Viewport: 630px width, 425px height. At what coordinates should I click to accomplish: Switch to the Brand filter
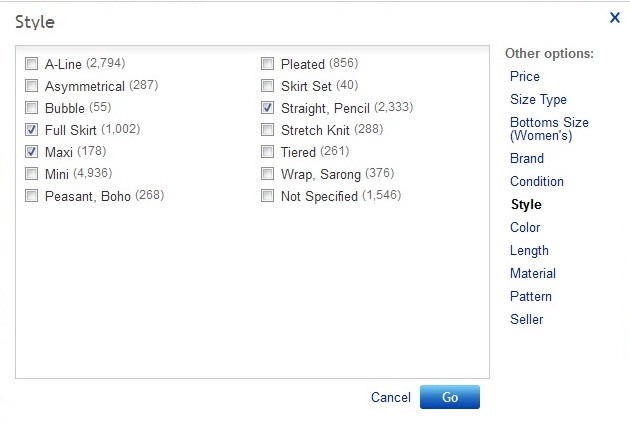[527, 158]
